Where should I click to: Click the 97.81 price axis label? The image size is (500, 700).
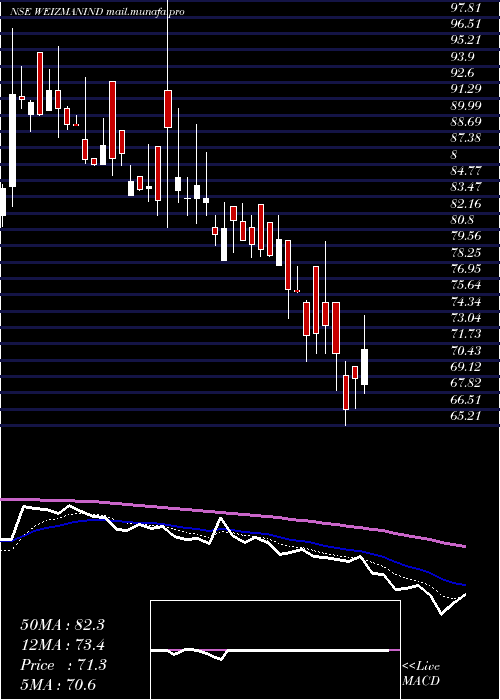465,7
